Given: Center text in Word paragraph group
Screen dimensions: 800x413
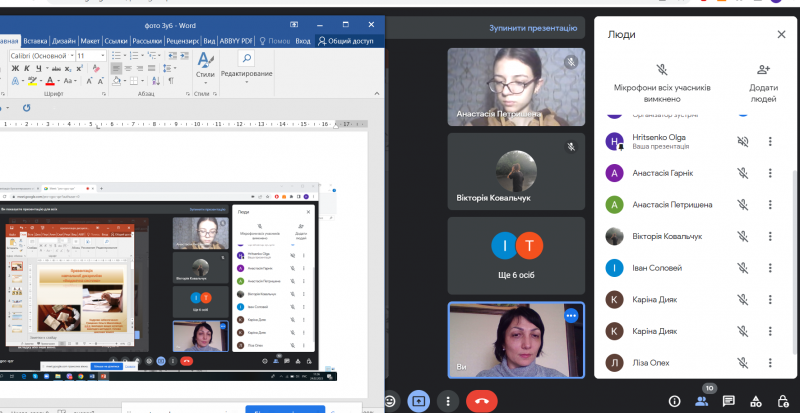Looking at the screenshot, I should (128, 68).
